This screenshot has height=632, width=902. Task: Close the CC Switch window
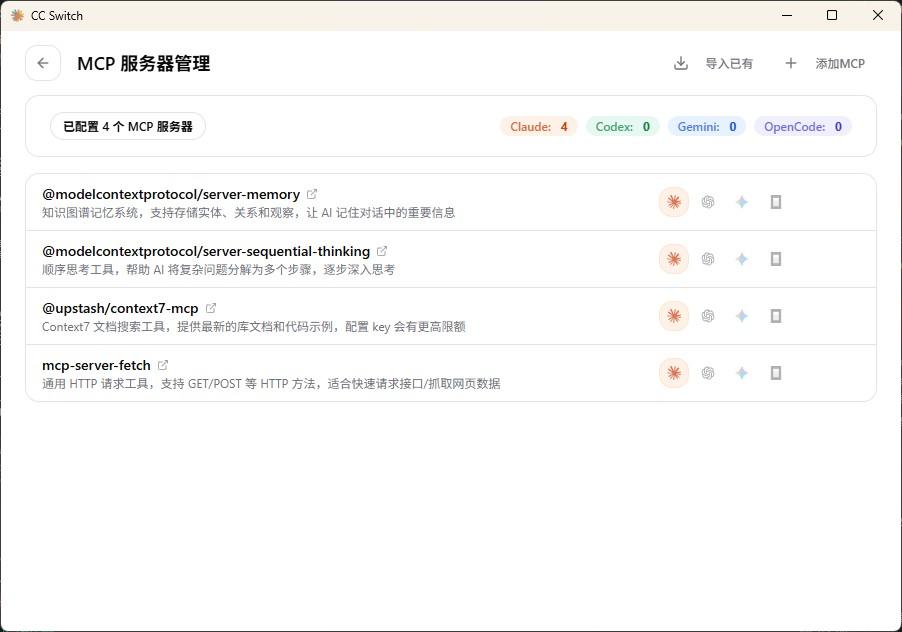pos(878,16)
